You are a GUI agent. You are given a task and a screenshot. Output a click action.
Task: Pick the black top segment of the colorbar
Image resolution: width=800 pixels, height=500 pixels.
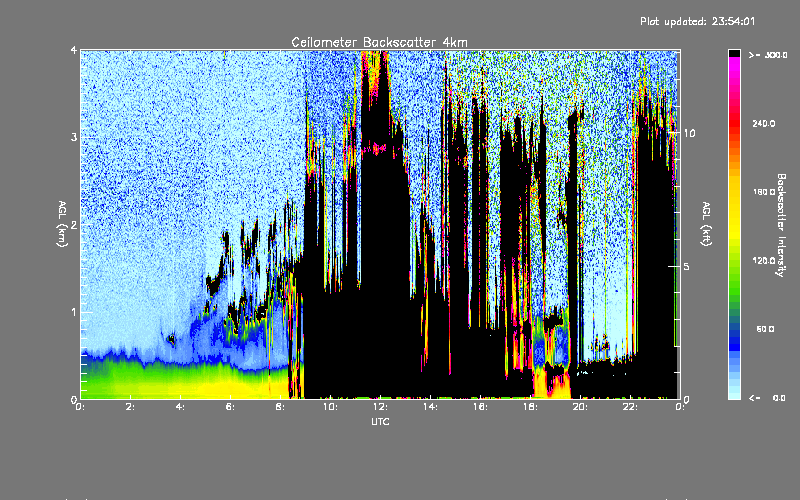734,53
